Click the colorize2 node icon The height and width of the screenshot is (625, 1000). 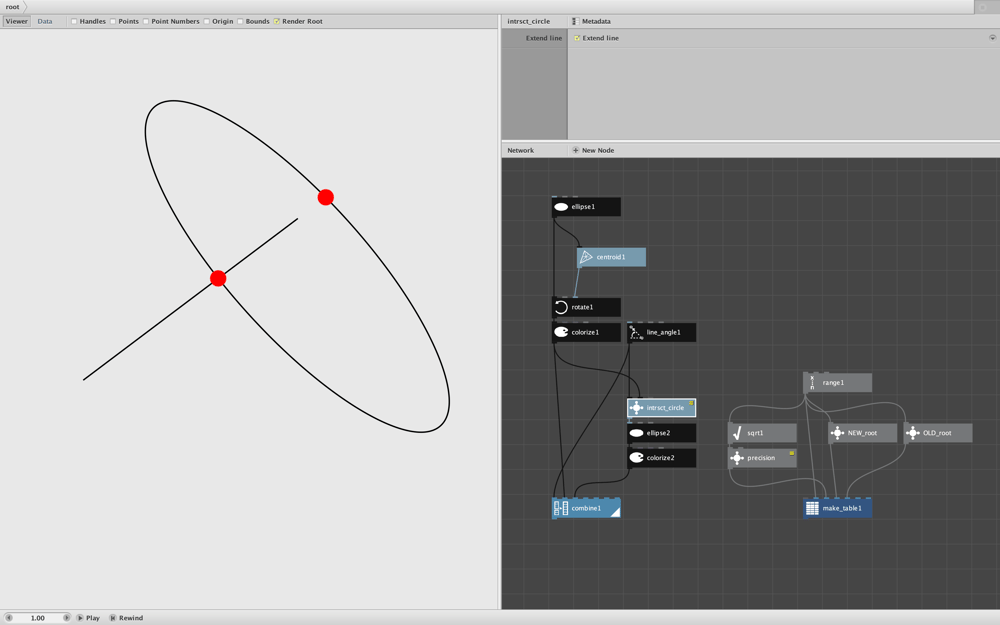pyautogui.click(x=636, y=458)
